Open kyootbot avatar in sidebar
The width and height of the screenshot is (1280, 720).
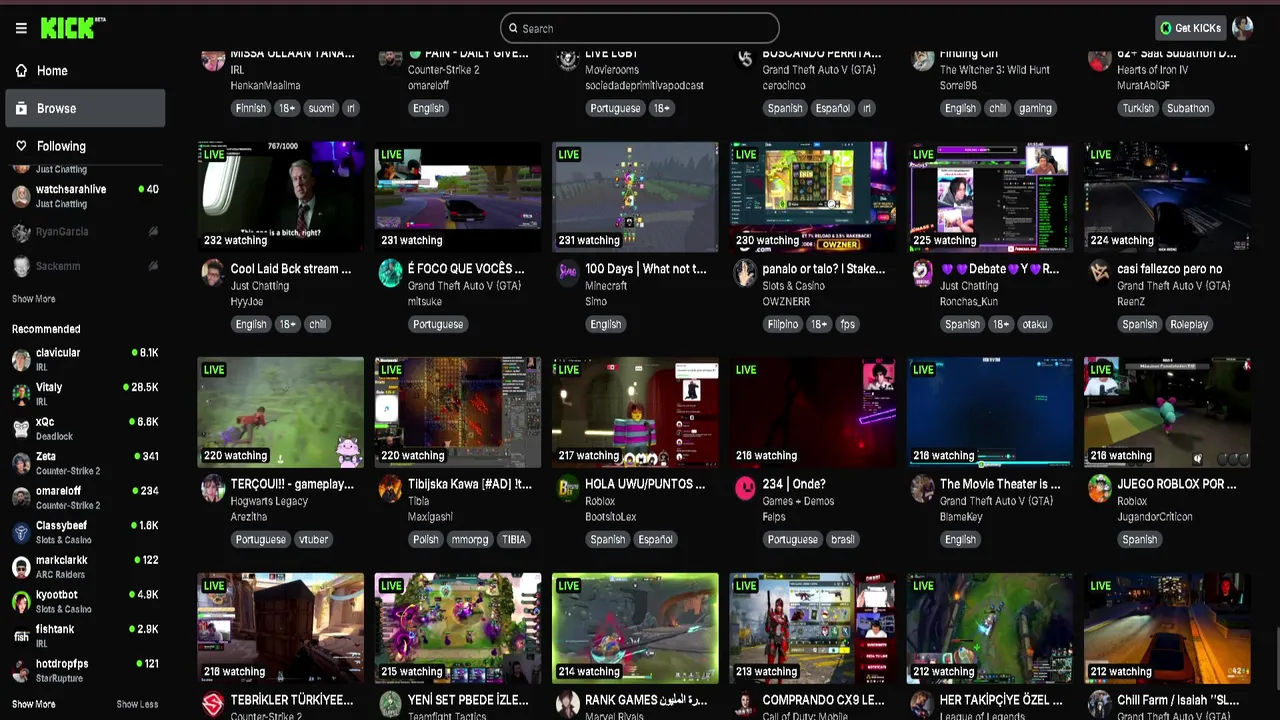(21, 602)
